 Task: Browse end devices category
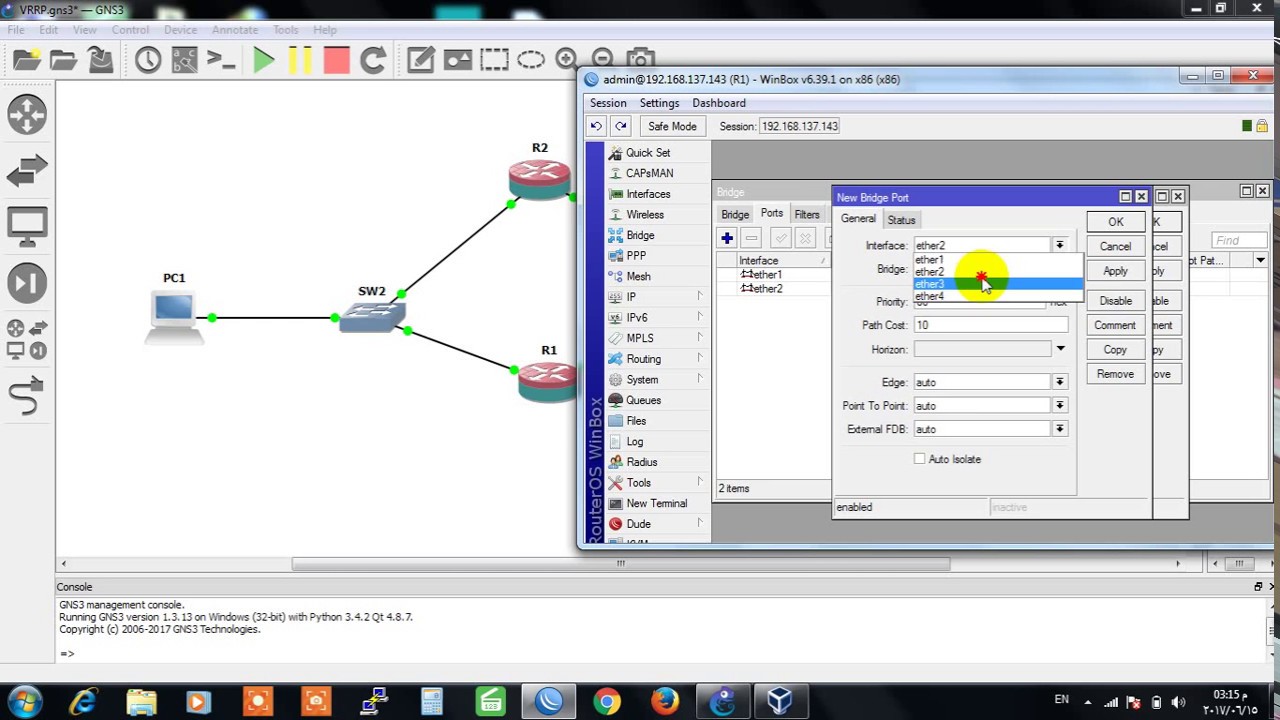pyautogui.click(x=27, y=228)
